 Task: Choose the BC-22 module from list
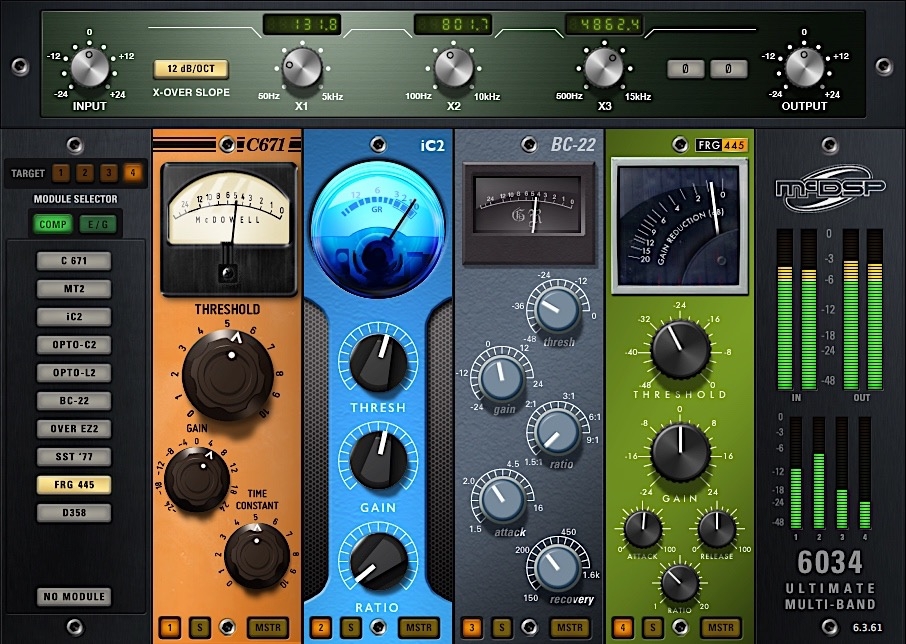click(74, 401)
